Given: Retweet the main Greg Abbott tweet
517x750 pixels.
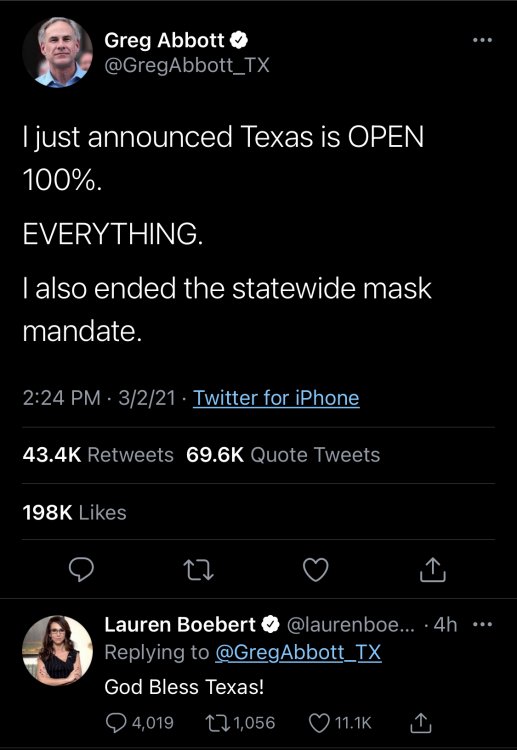Looking at the screenshot, I should tap(199, 570).
